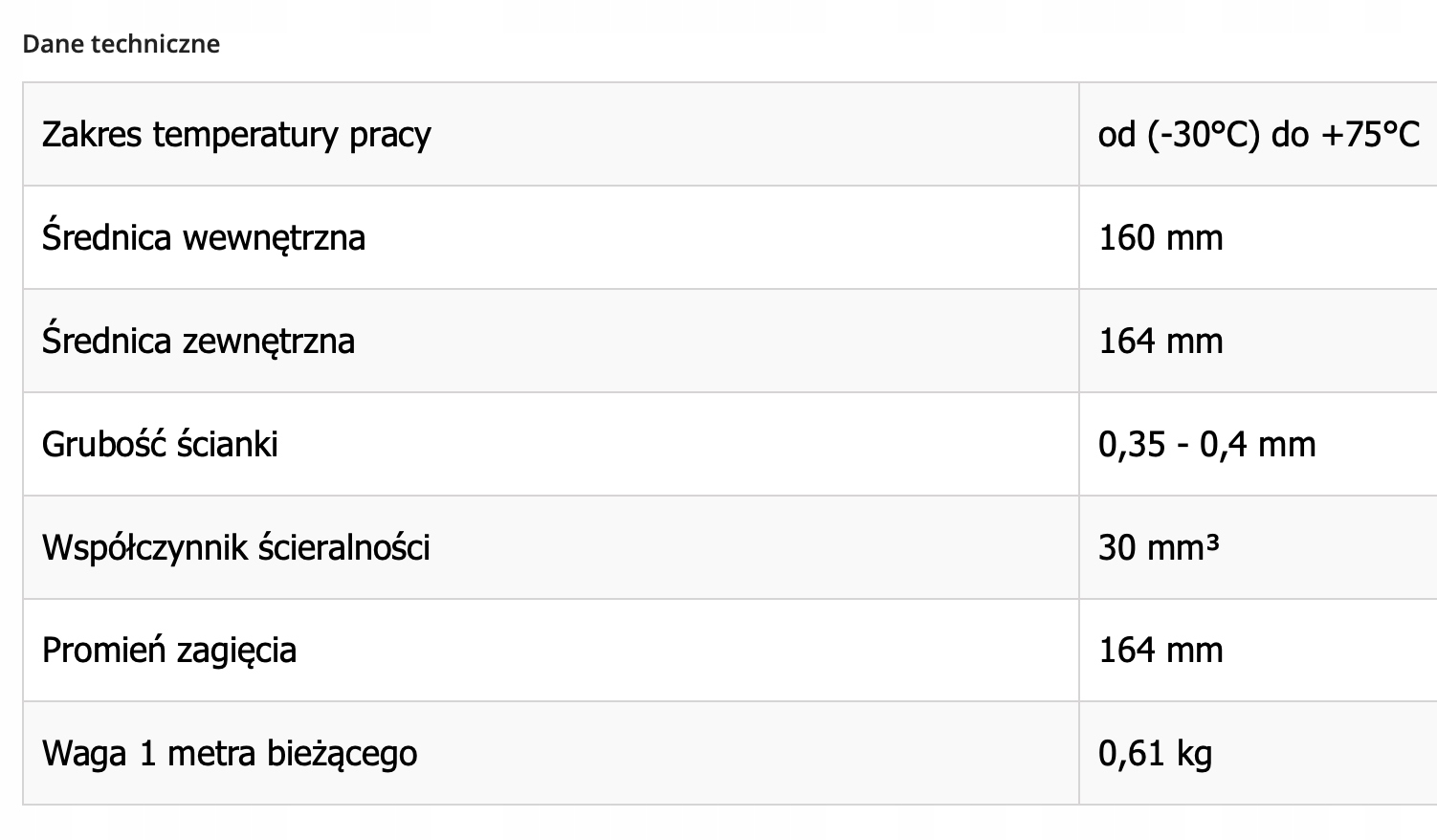
Task: Click the '160 mm' inner diameter value
Action: [x=1161, y=237]
